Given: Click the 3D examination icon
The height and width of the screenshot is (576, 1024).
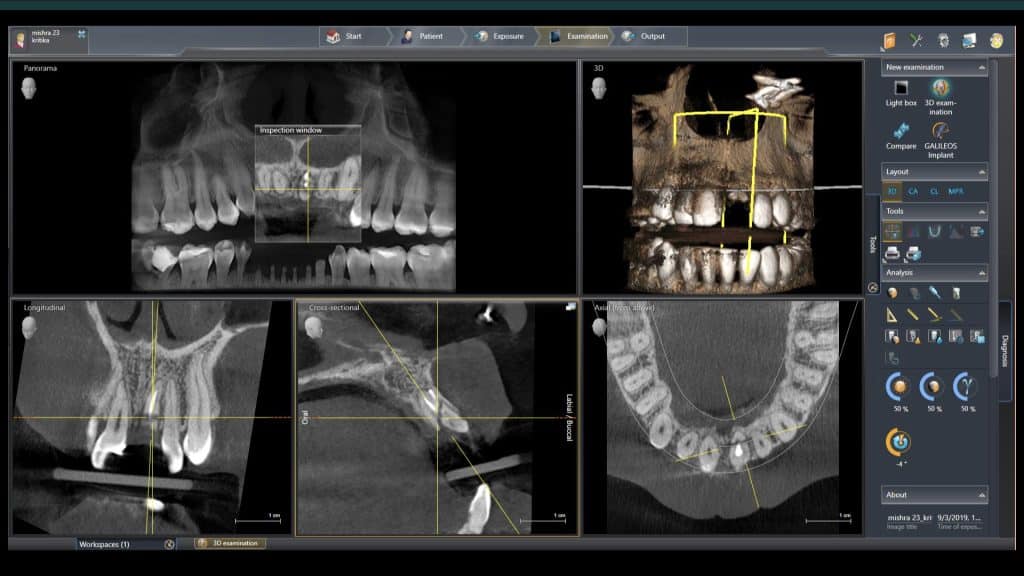Looking at the screenshot, I should coord(941,90).
